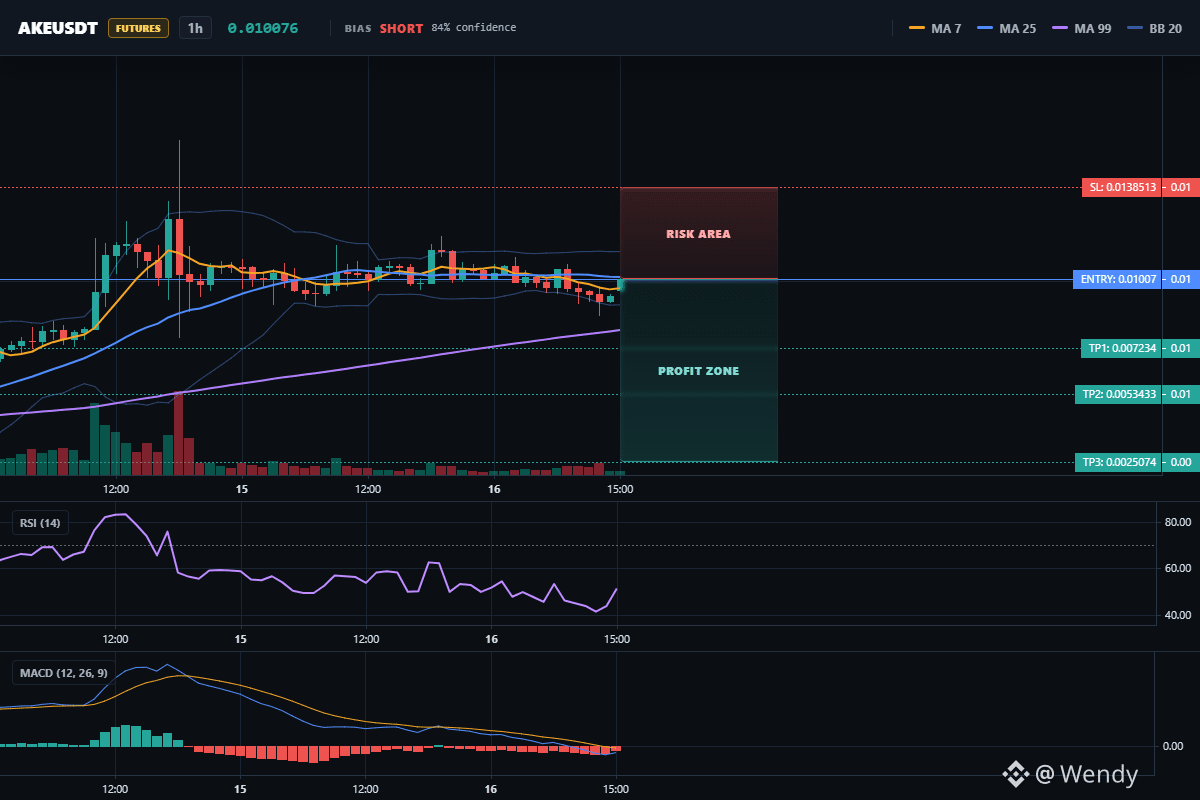Click the SL: 0.0138513 price tag
The image size is (1200, 800).
[1122, 187]
